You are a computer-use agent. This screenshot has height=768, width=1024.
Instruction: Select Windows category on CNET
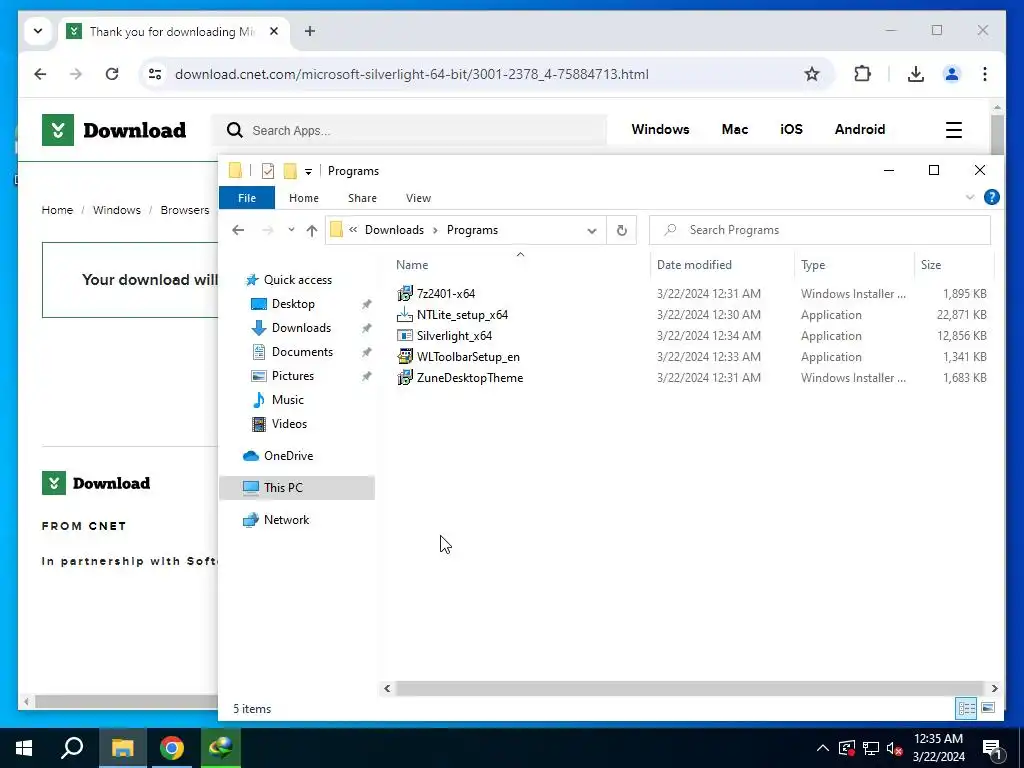coord(660,129)
